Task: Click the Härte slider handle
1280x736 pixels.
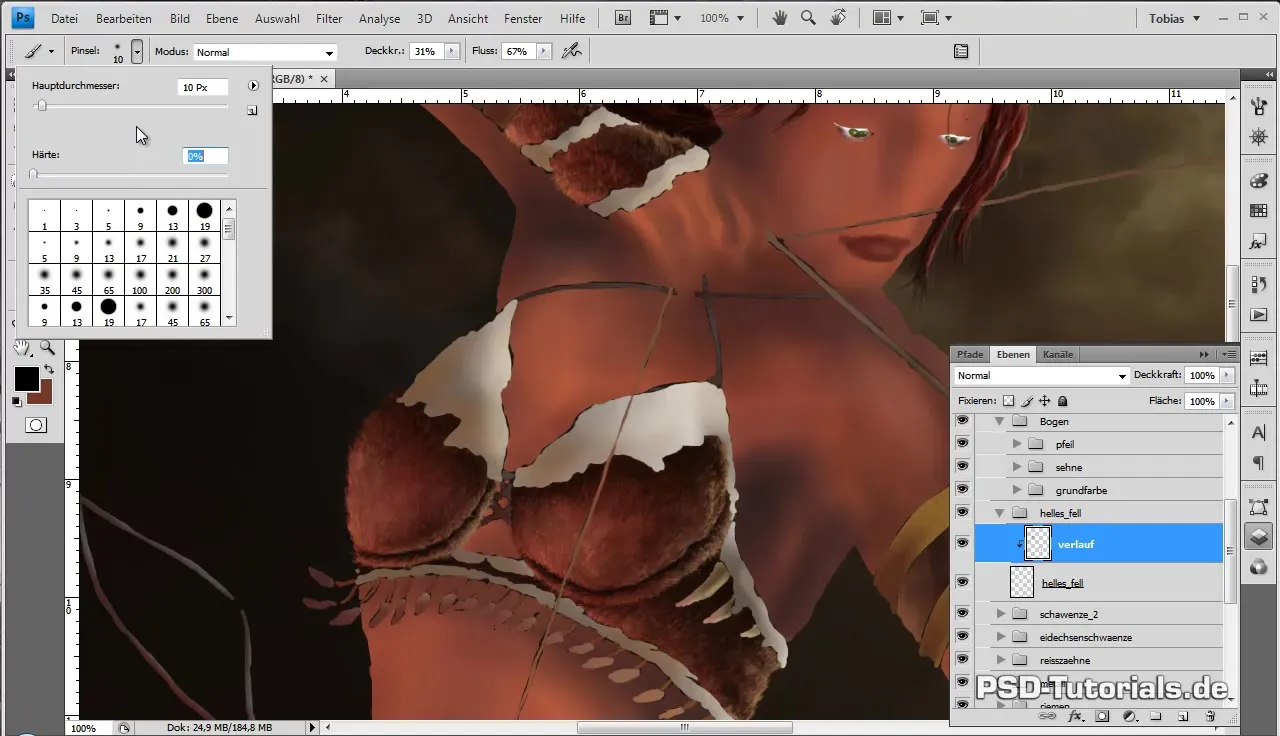Action: click(x=33, y=174)
